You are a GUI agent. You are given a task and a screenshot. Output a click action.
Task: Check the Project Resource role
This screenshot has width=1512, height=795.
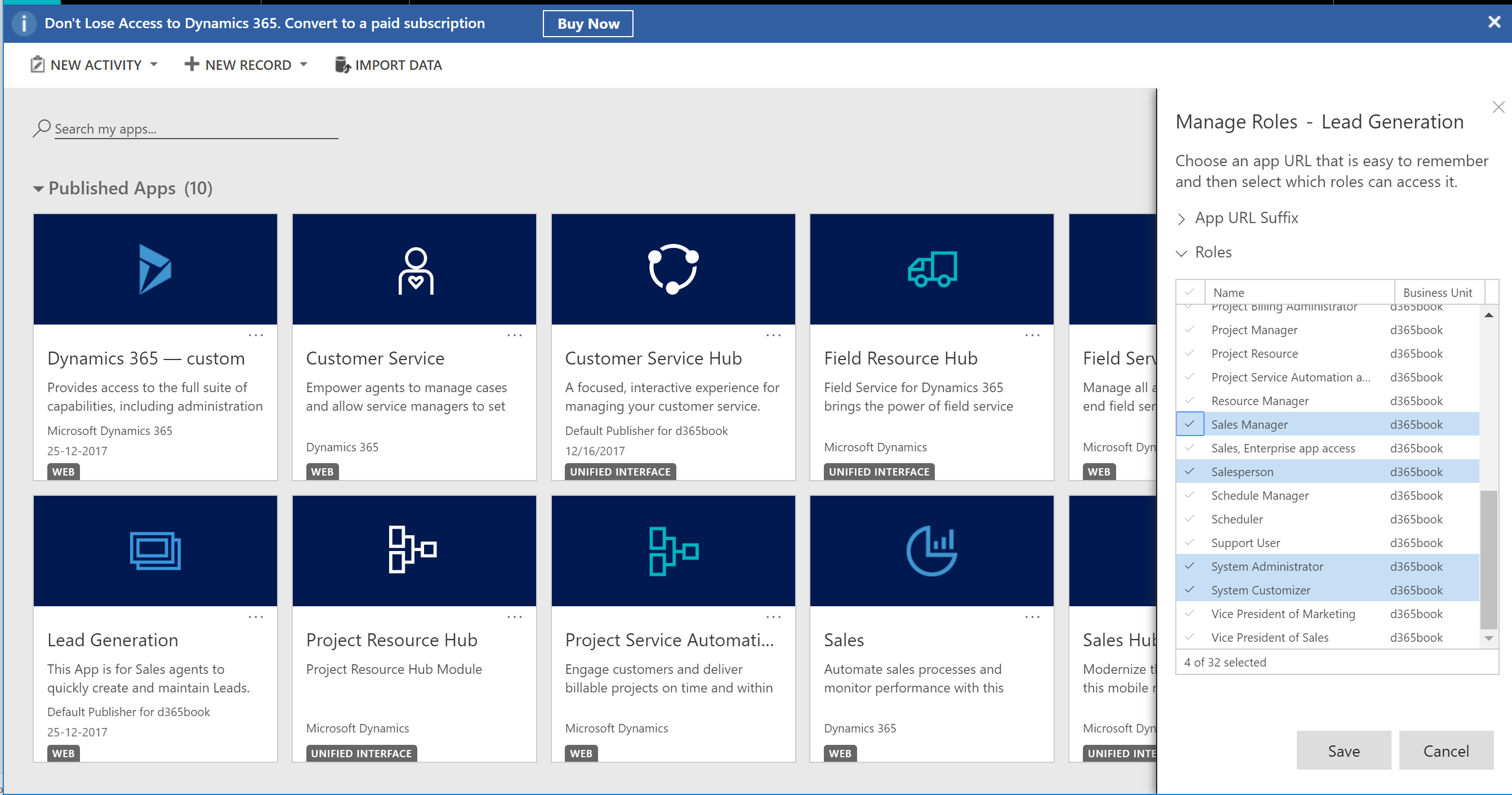point(1190,353)
